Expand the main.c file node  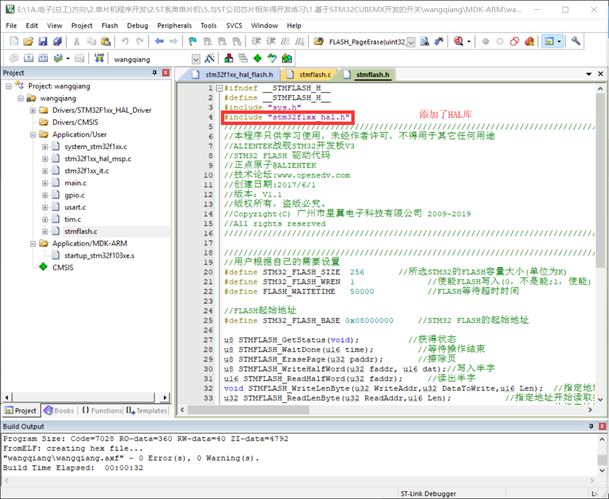(x=43, y=183)
